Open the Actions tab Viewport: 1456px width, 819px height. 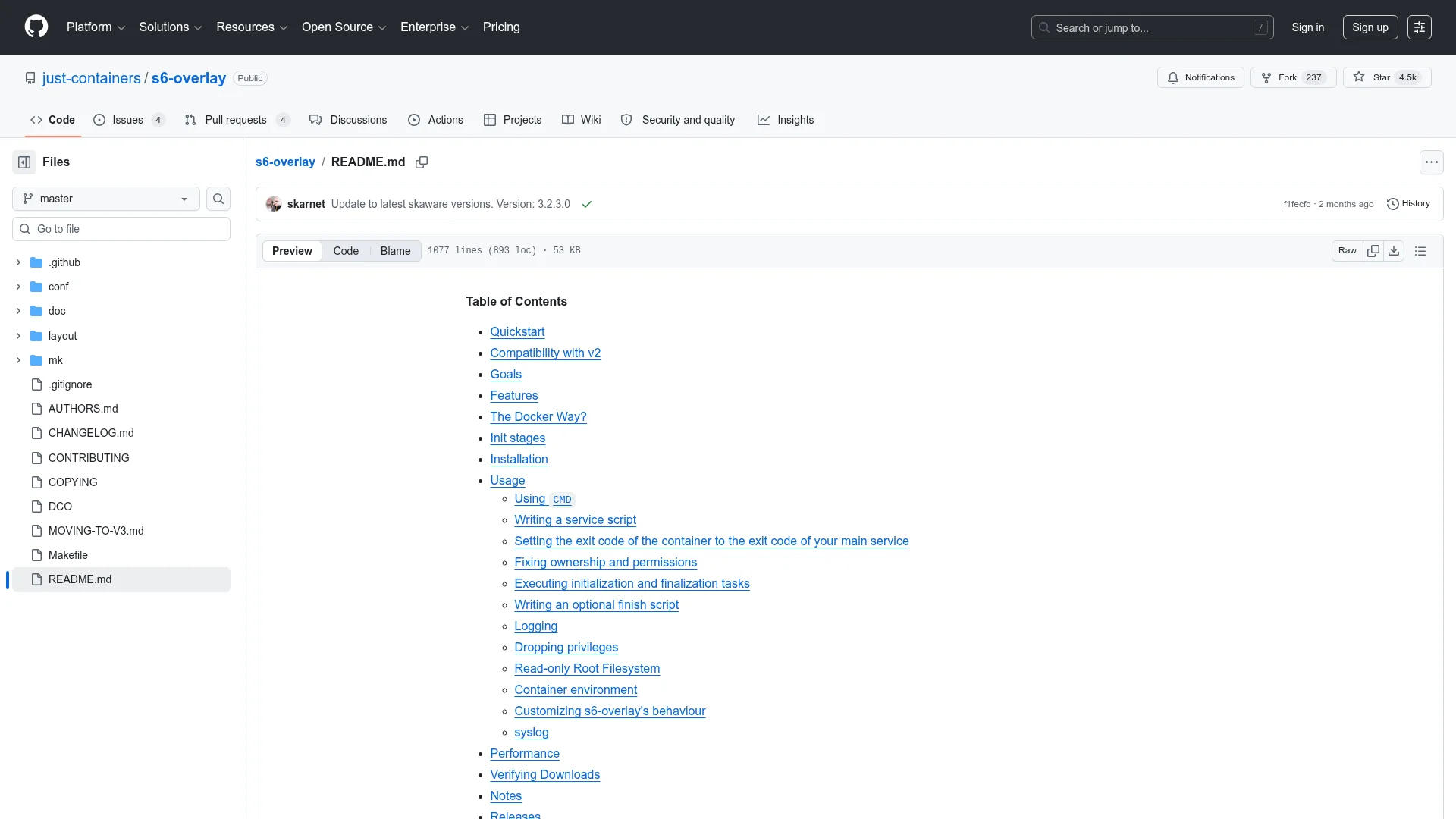click(x=435, y=120)
